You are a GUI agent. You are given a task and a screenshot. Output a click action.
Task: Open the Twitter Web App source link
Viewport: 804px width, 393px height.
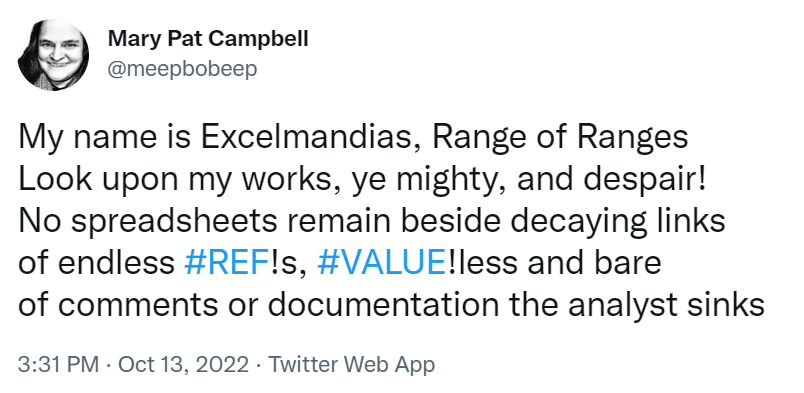click(x=351, y=365)
